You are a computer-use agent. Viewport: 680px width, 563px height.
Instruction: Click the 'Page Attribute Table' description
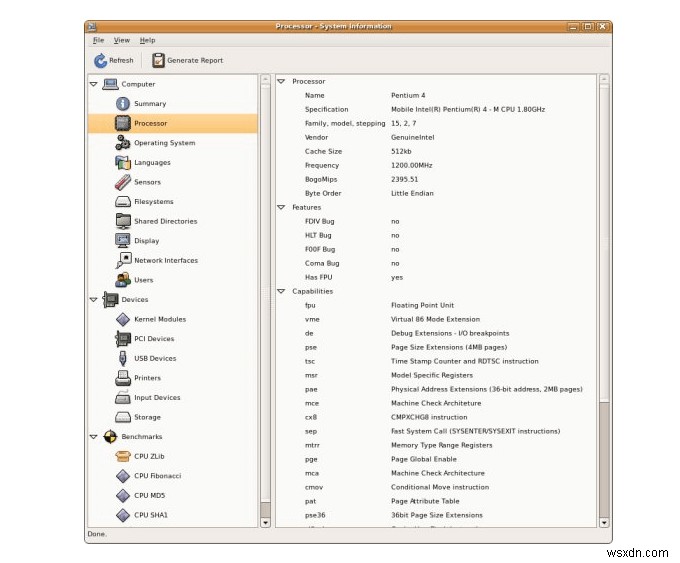click(x=425, y=501)
